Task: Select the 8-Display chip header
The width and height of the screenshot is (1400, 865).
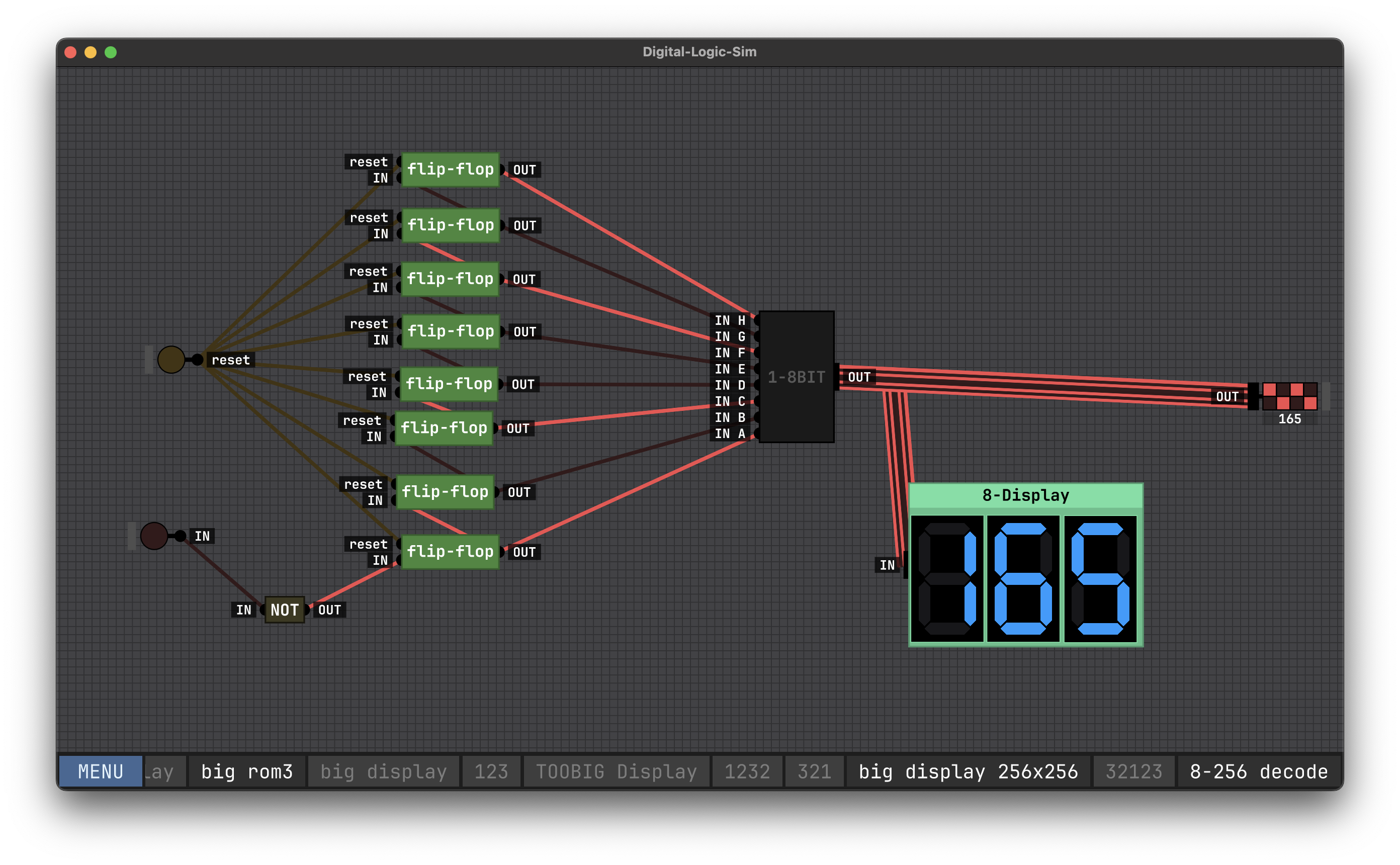Action: [1025, 495]
